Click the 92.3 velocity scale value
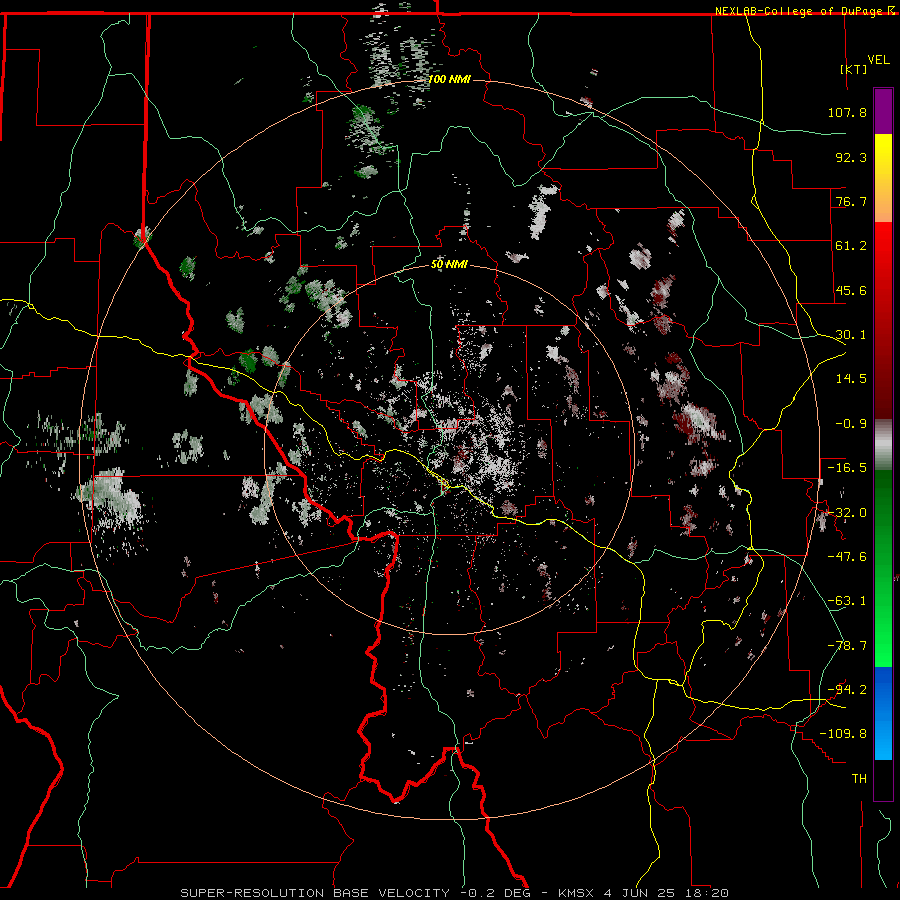This screenshot has height=900, width=900. click(851, 157)
